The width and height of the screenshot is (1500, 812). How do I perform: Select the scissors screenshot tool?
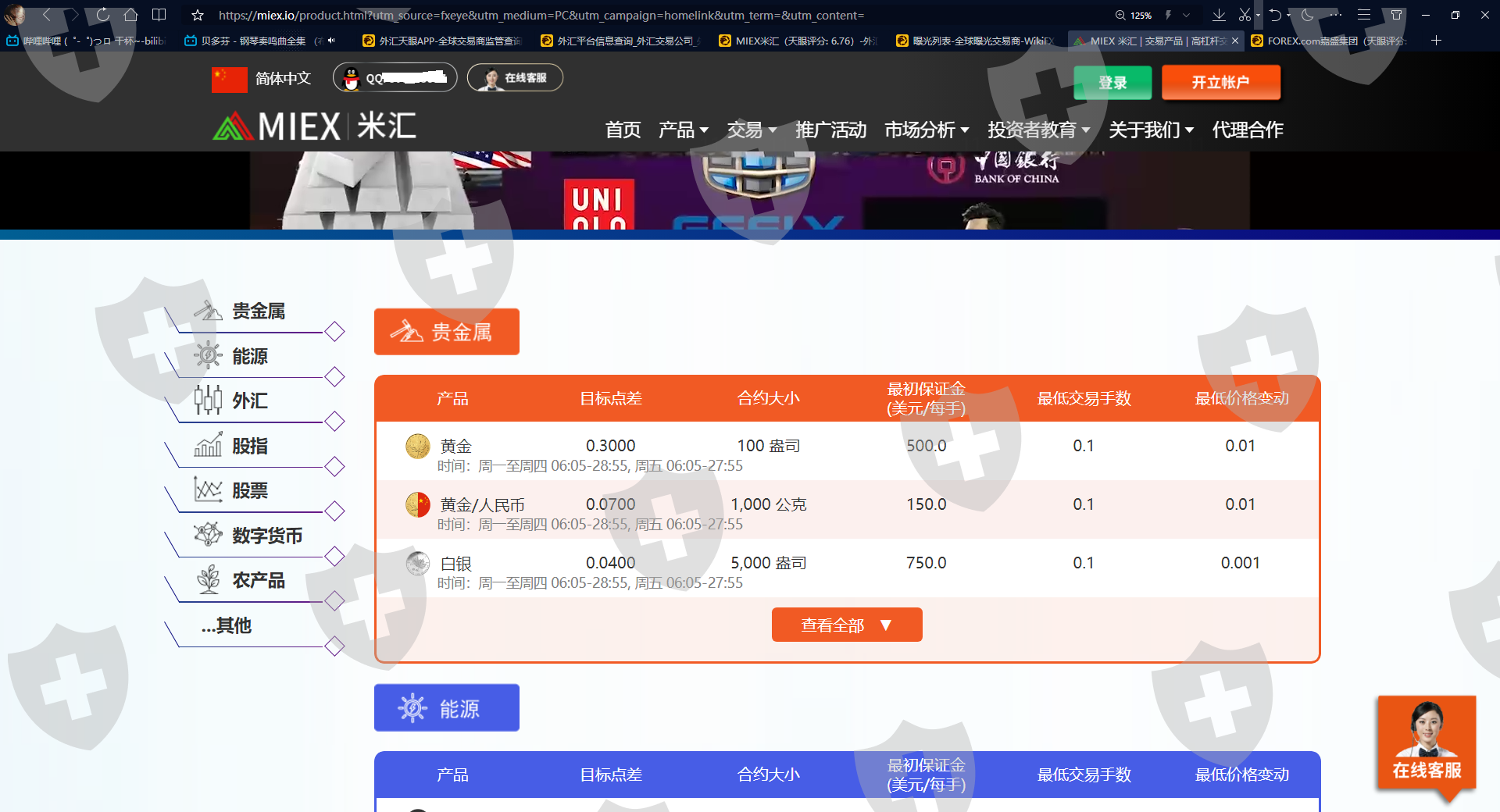(1245, 15)
